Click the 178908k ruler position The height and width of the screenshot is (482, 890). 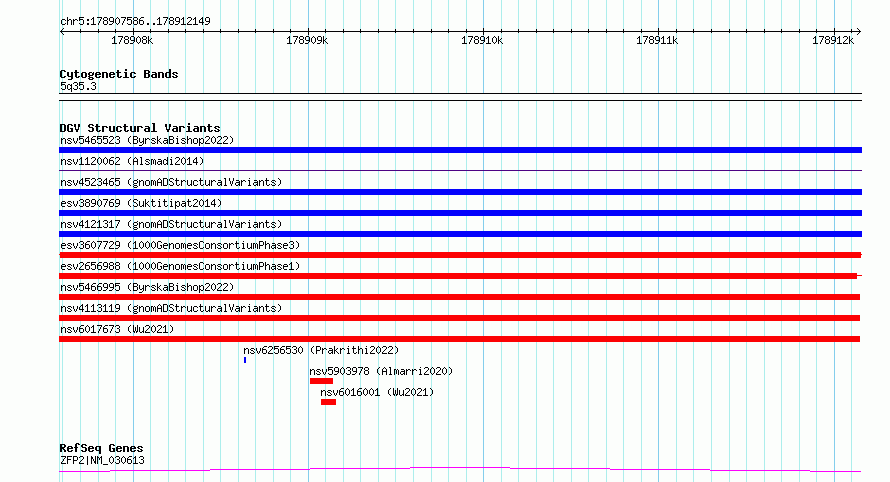(132, 41)
